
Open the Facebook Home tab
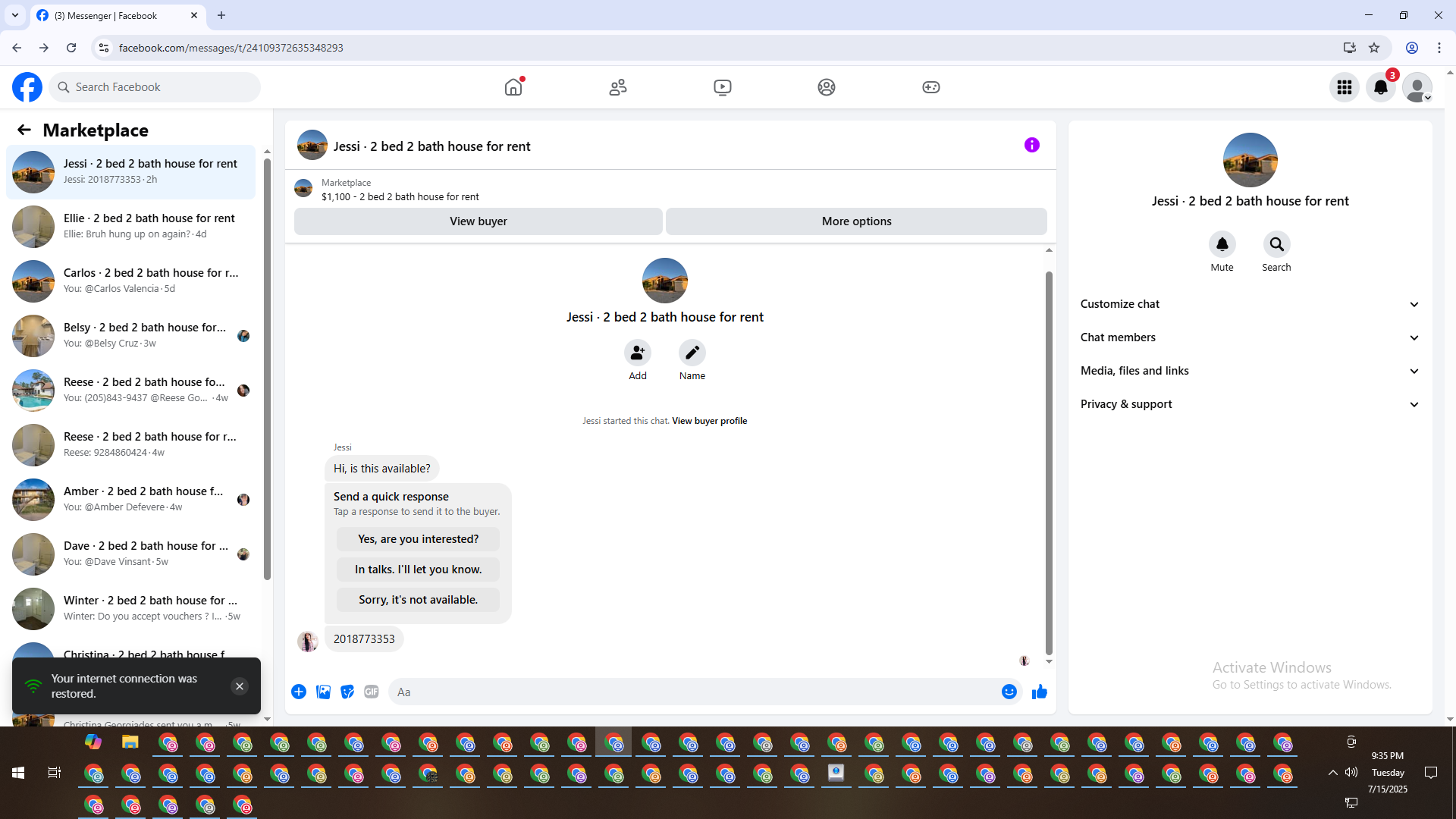[513, 87]
